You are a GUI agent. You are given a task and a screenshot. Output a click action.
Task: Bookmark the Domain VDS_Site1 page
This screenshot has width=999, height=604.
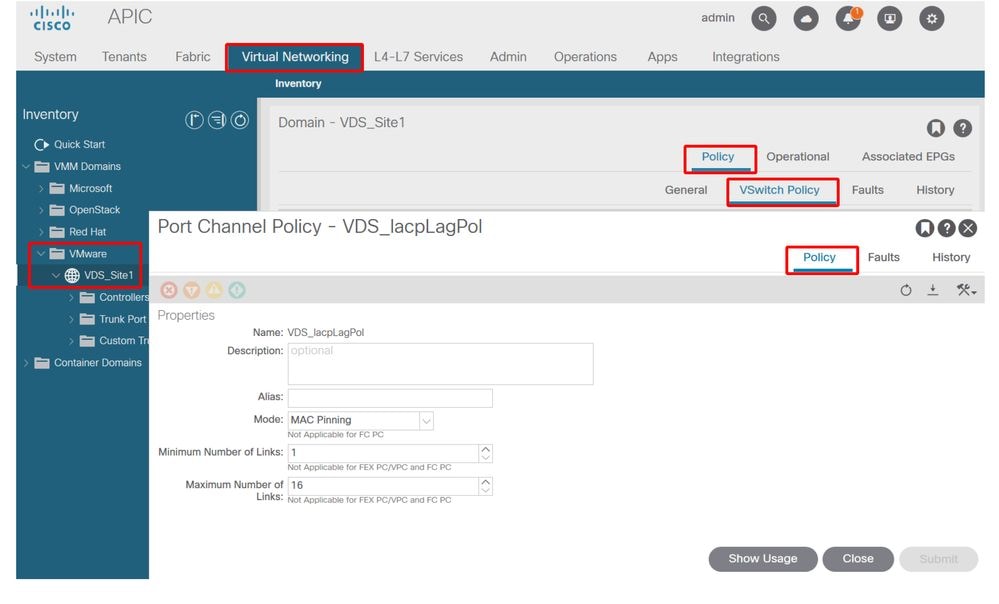click(x=935, y=128)
